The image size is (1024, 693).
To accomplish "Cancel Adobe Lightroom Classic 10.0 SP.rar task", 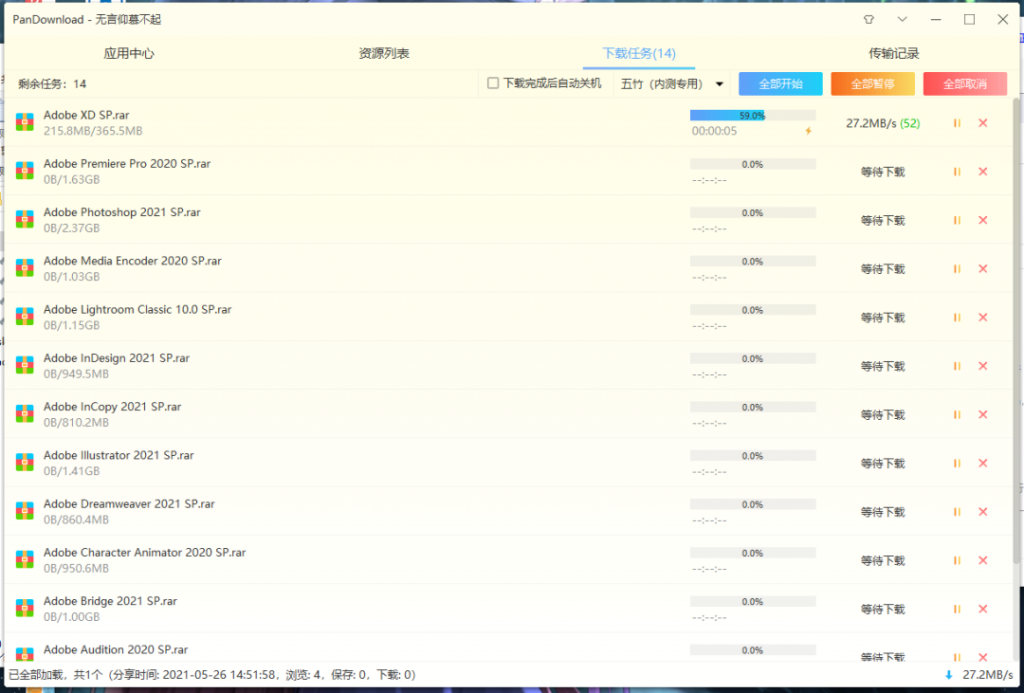I will 982,317.
